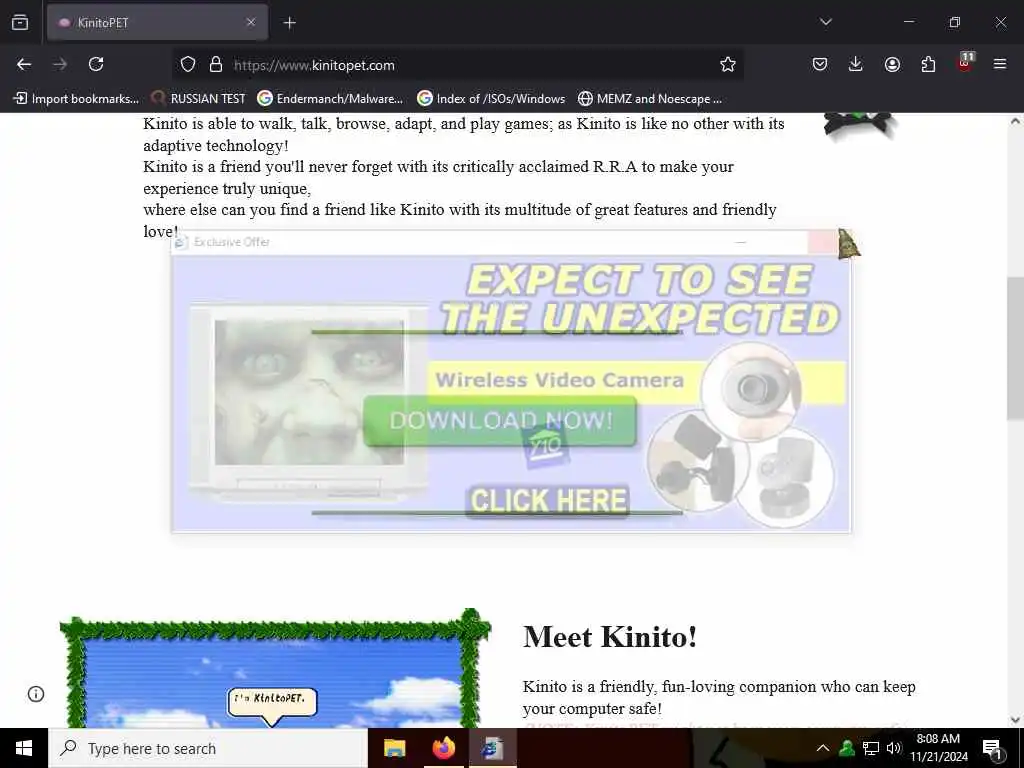
Task: Open Index of /ISOs/Windows bookmark
Action: click(x=491, y=99)
